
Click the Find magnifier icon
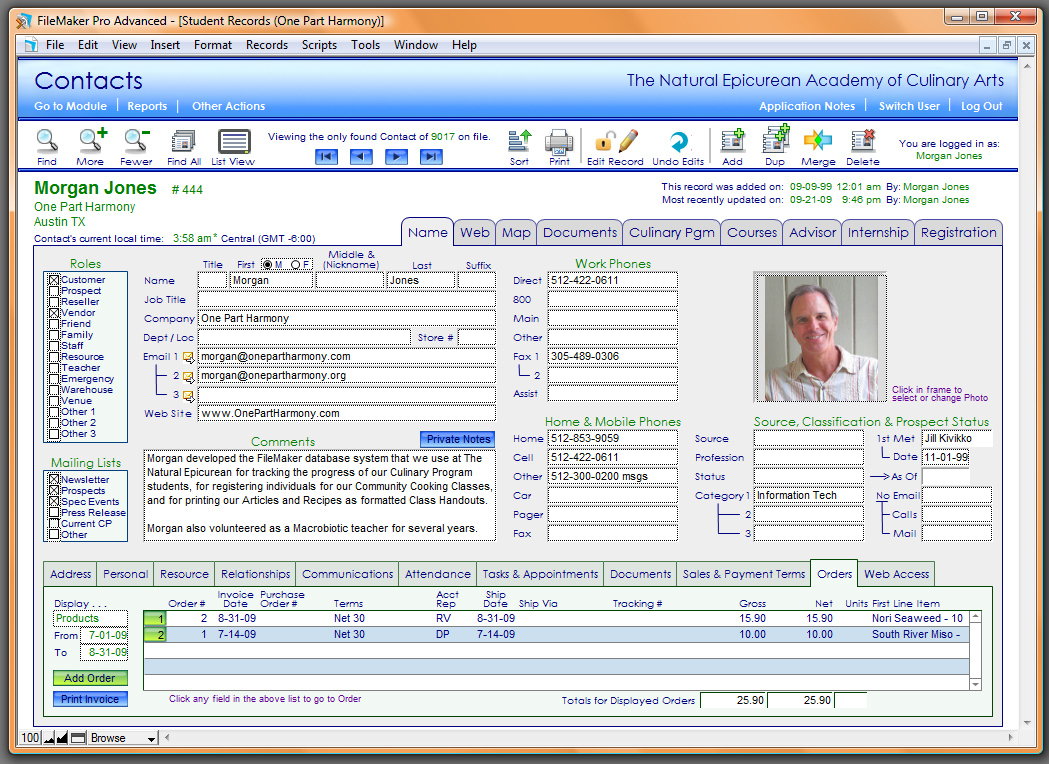46,141
